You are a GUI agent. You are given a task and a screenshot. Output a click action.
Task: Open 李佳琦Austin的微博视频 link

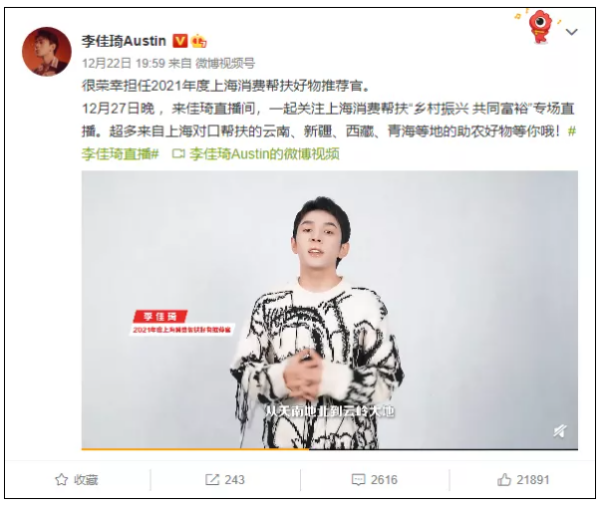click(264, 154)
